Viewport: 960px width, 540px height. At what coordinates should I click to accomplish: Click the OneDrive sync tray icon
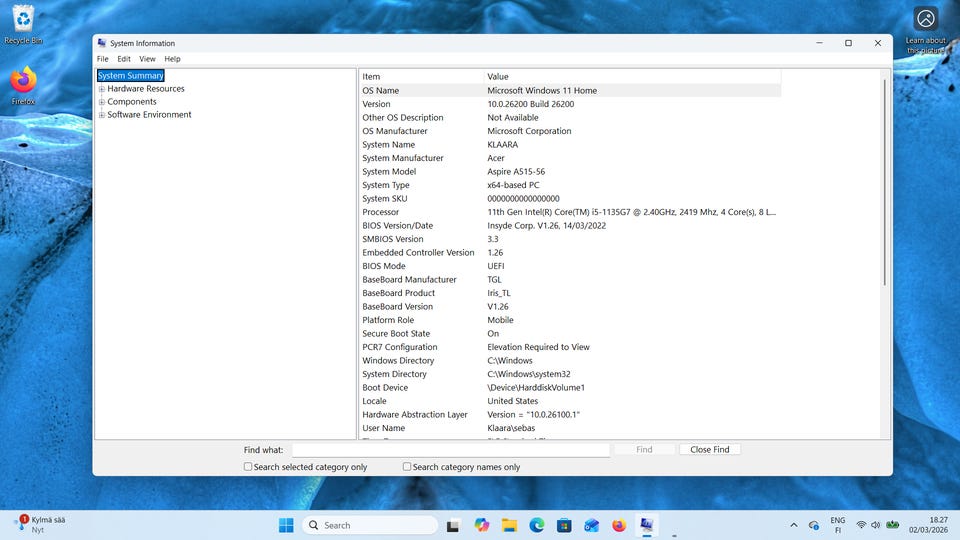(814, 525)
